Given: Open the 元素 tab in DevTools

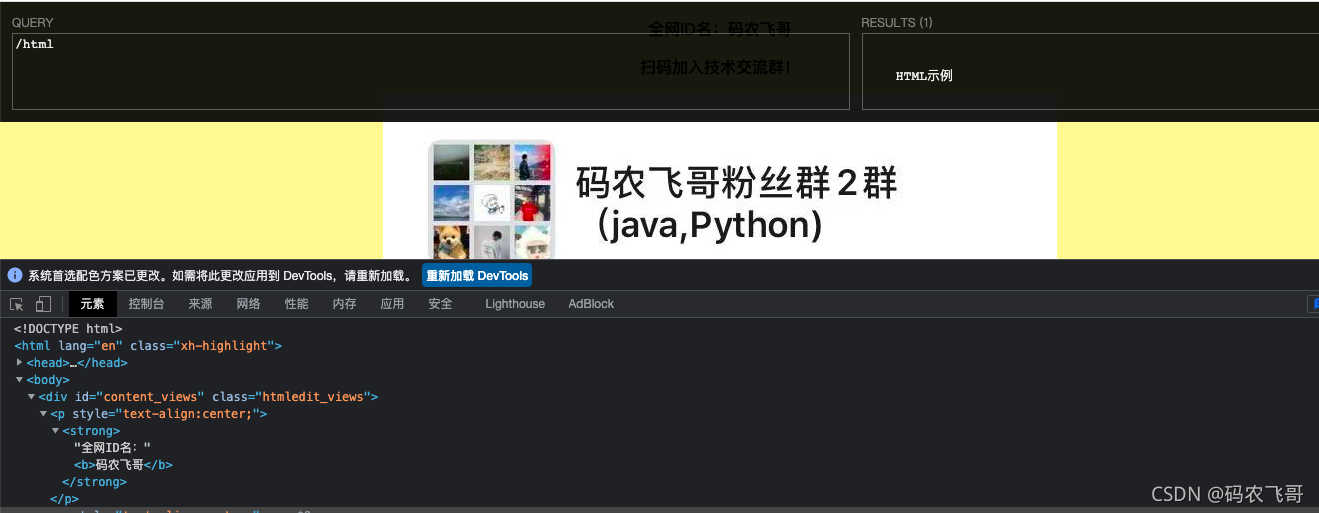Looking at the screenshot, I should [x=93, y=304].
